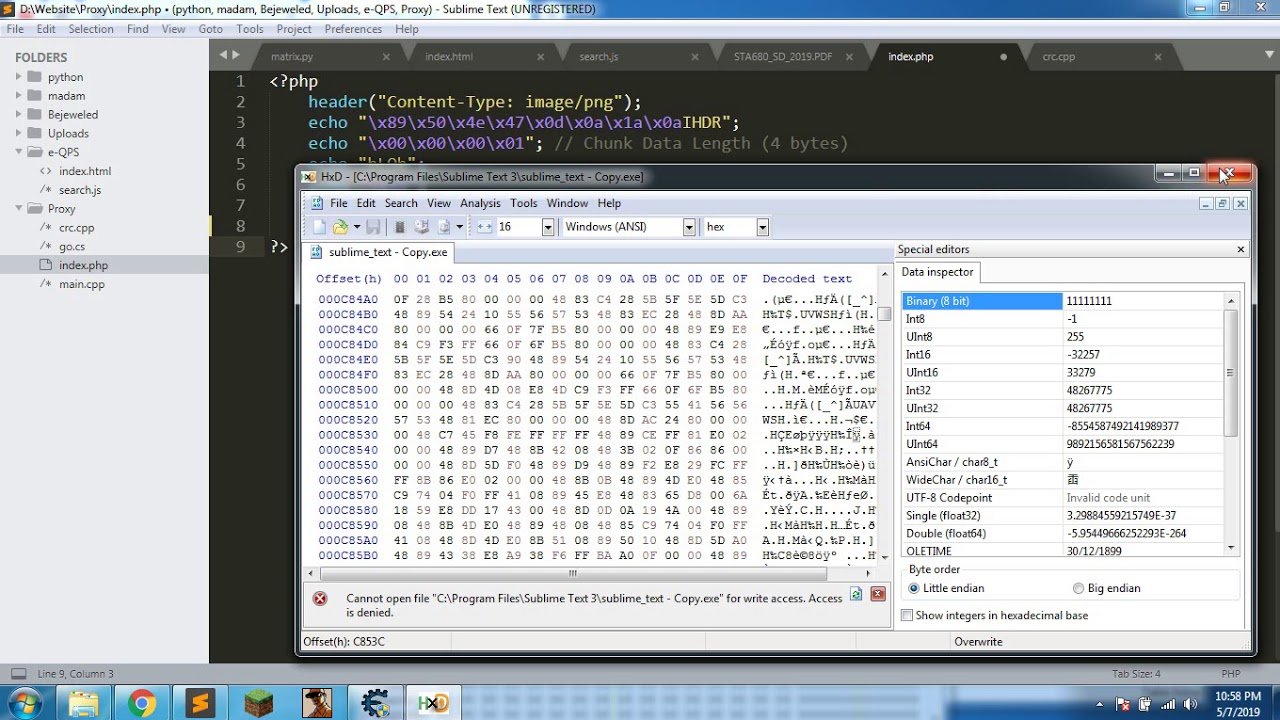Expand Bejeweled folder in sidebar

[x=18, y=115]
